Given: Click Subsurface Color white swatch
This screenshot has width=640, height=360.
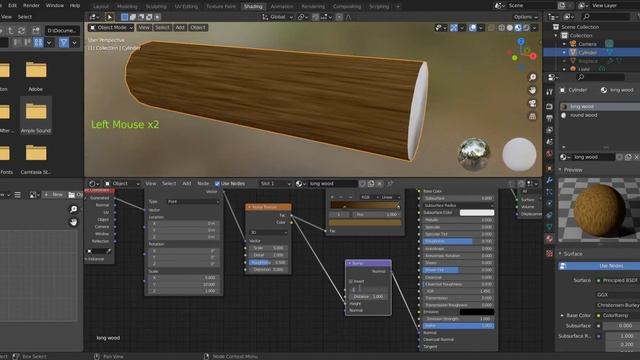Looking at the screenshot, I should (477, 213).
